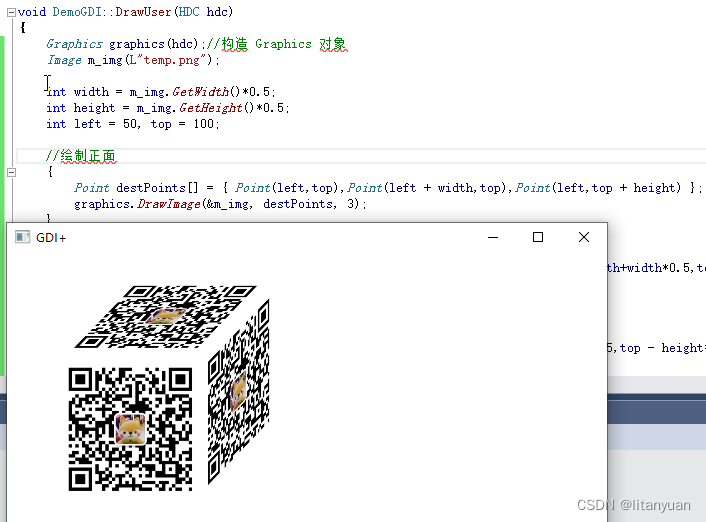The height and width of the screenshot is (522, 706).
Task: Click the "DrawUser" function name
Action: click(143, 12)
